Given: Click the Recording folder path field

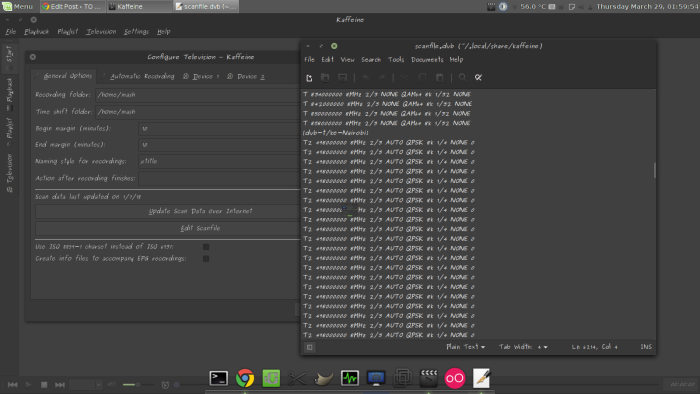Looking at the screenshot, I should (x=197, y=95).
